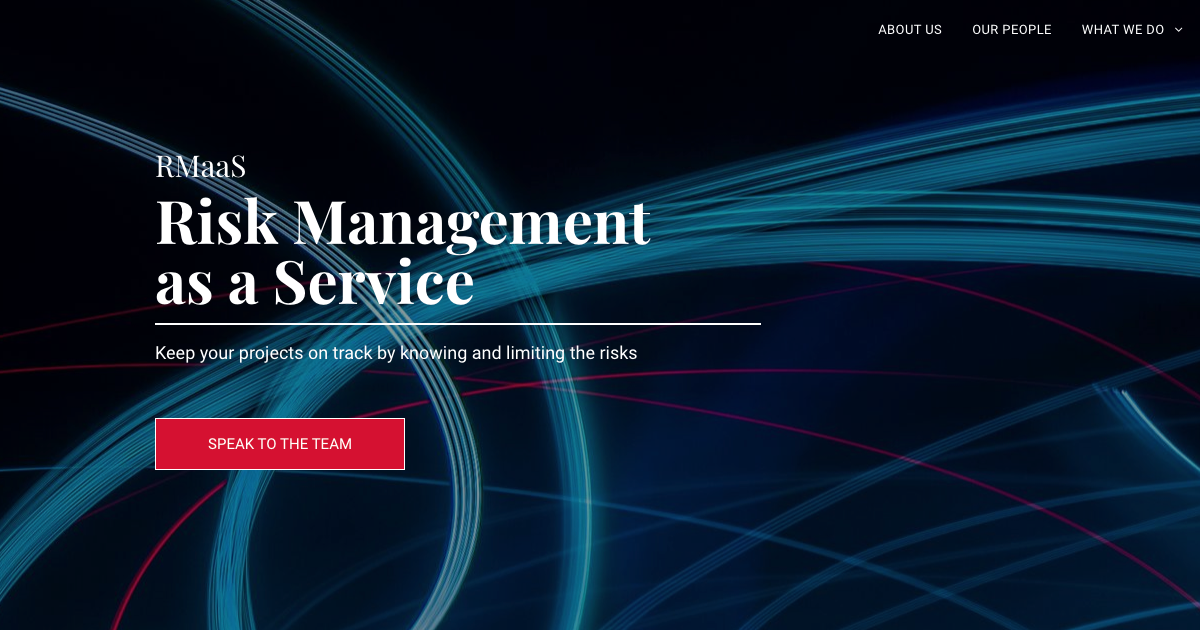Click the dropdown arrow in the navigation bar

1180,30
